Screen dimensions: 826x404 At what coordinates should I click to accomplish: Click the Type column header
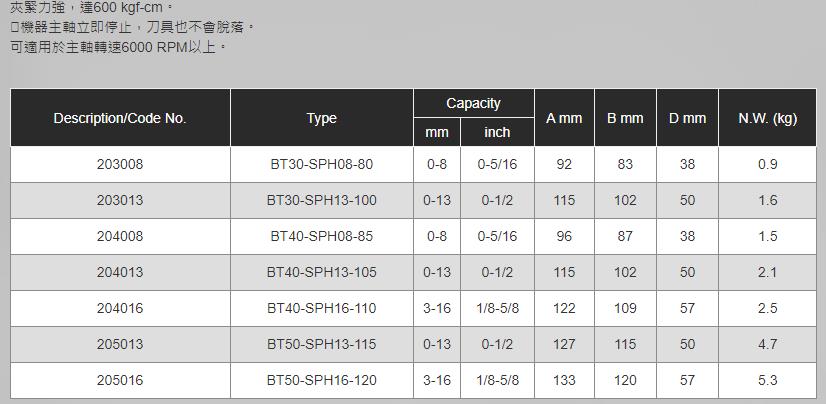(x=322, y=118)
